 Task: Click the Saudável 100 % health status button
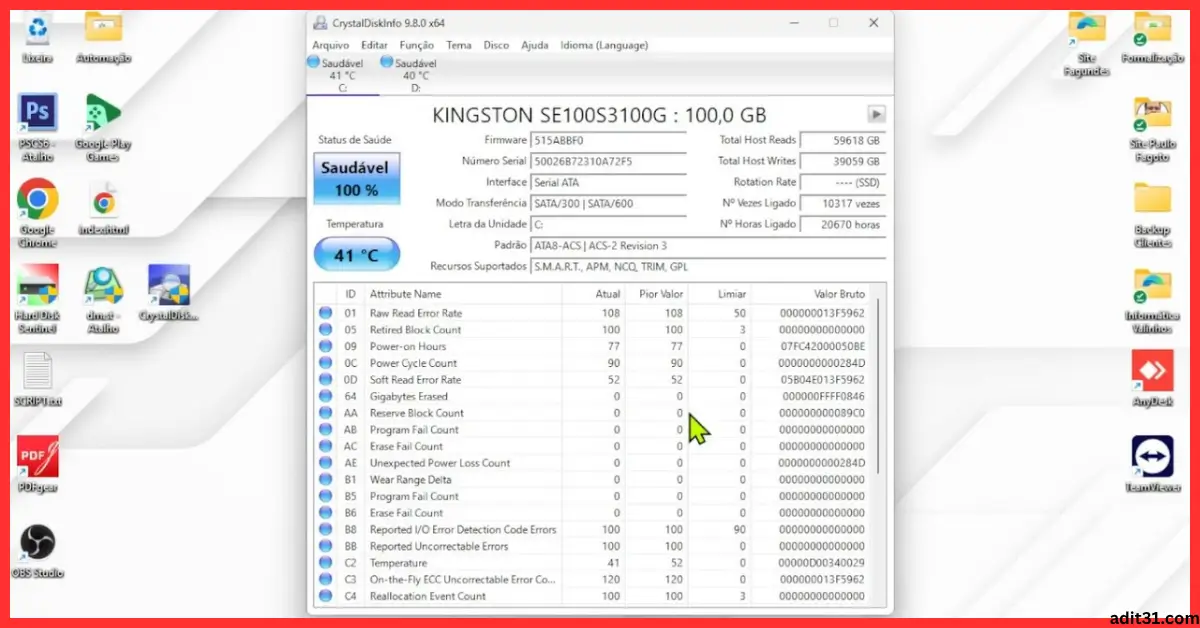tap(356, 179)
